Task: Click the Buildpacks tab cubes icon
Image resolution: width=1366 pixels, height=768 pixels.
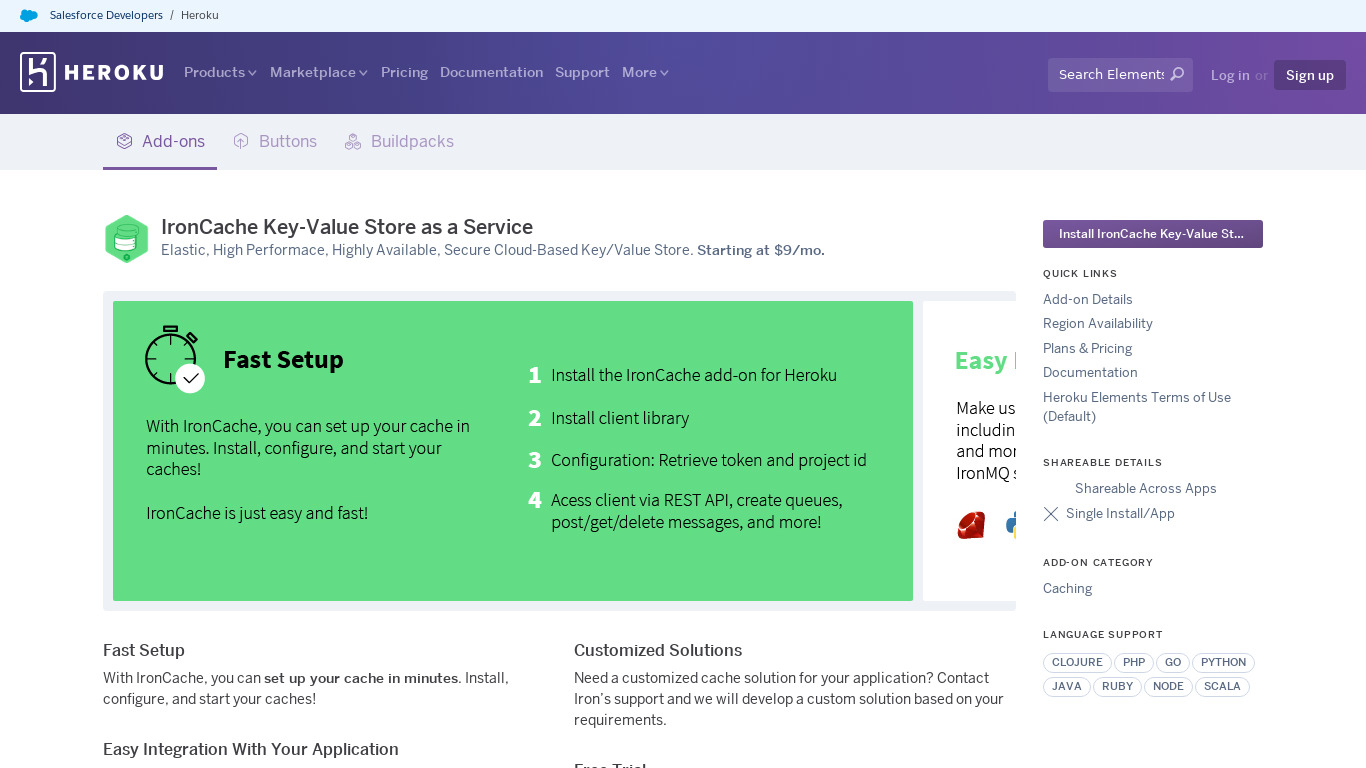Action: point(353,142)
